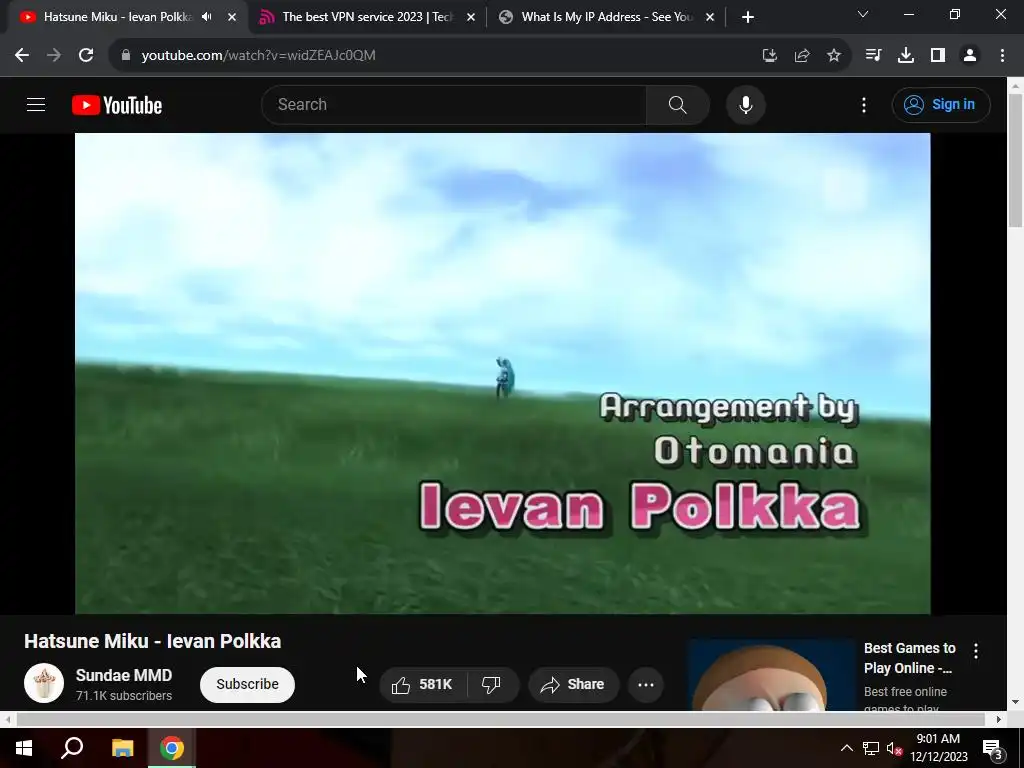This screenshot has width=1024, height=768.
Task: Click the scroll right arrow
Action: tap(999, 719)
